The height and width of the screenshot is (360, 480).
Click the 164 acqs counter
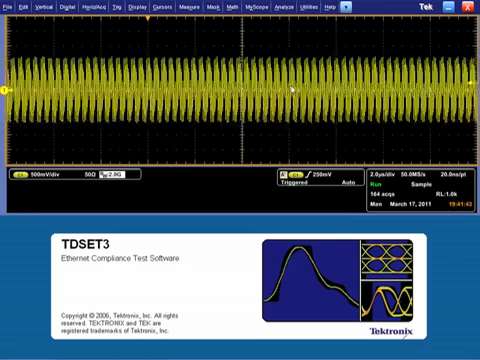(x=382, y=194)
